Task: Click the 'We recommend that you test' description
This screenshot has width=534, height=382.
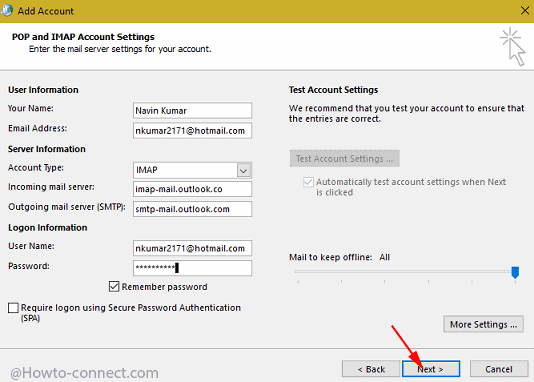Action: click(x=407, y=113)
